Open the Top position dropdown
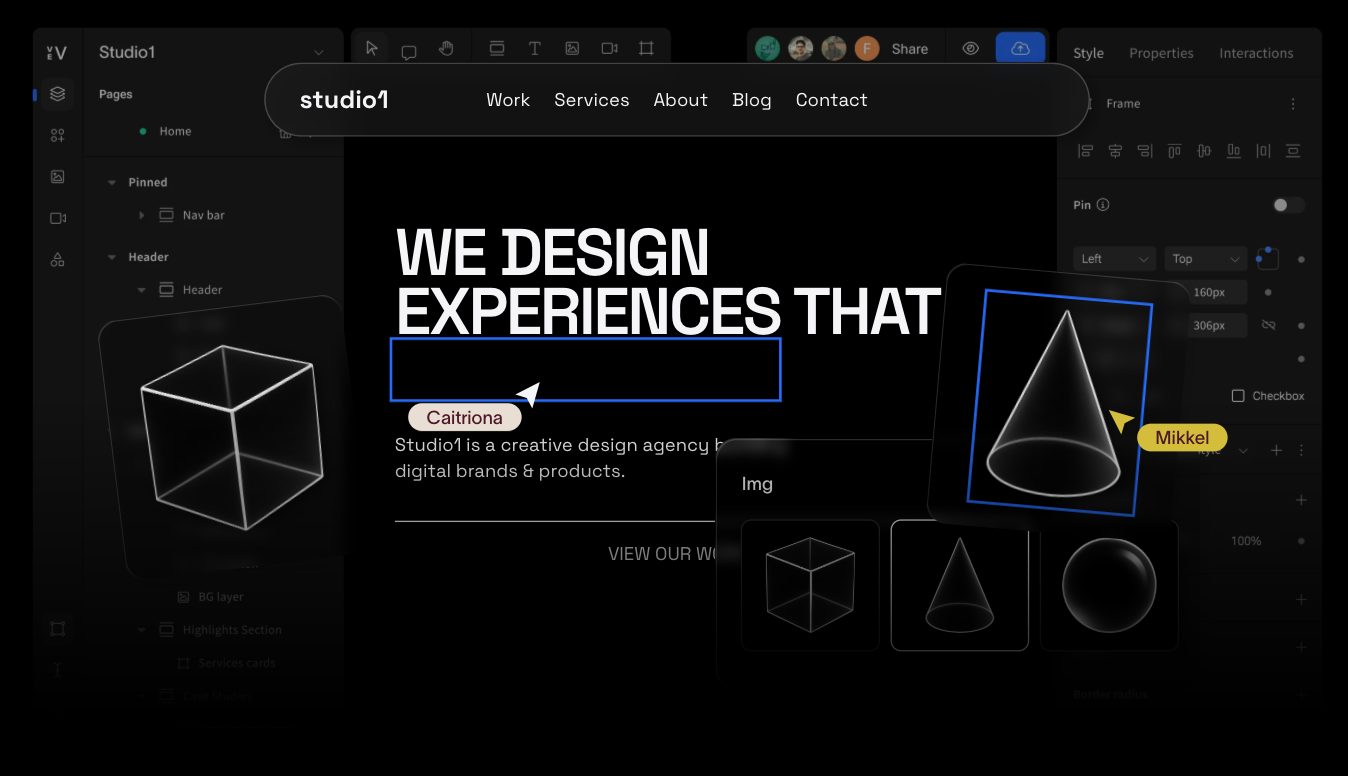The width and height of the screenshot is (1348, 776). pyautogui.click(x=1204, y=258)
